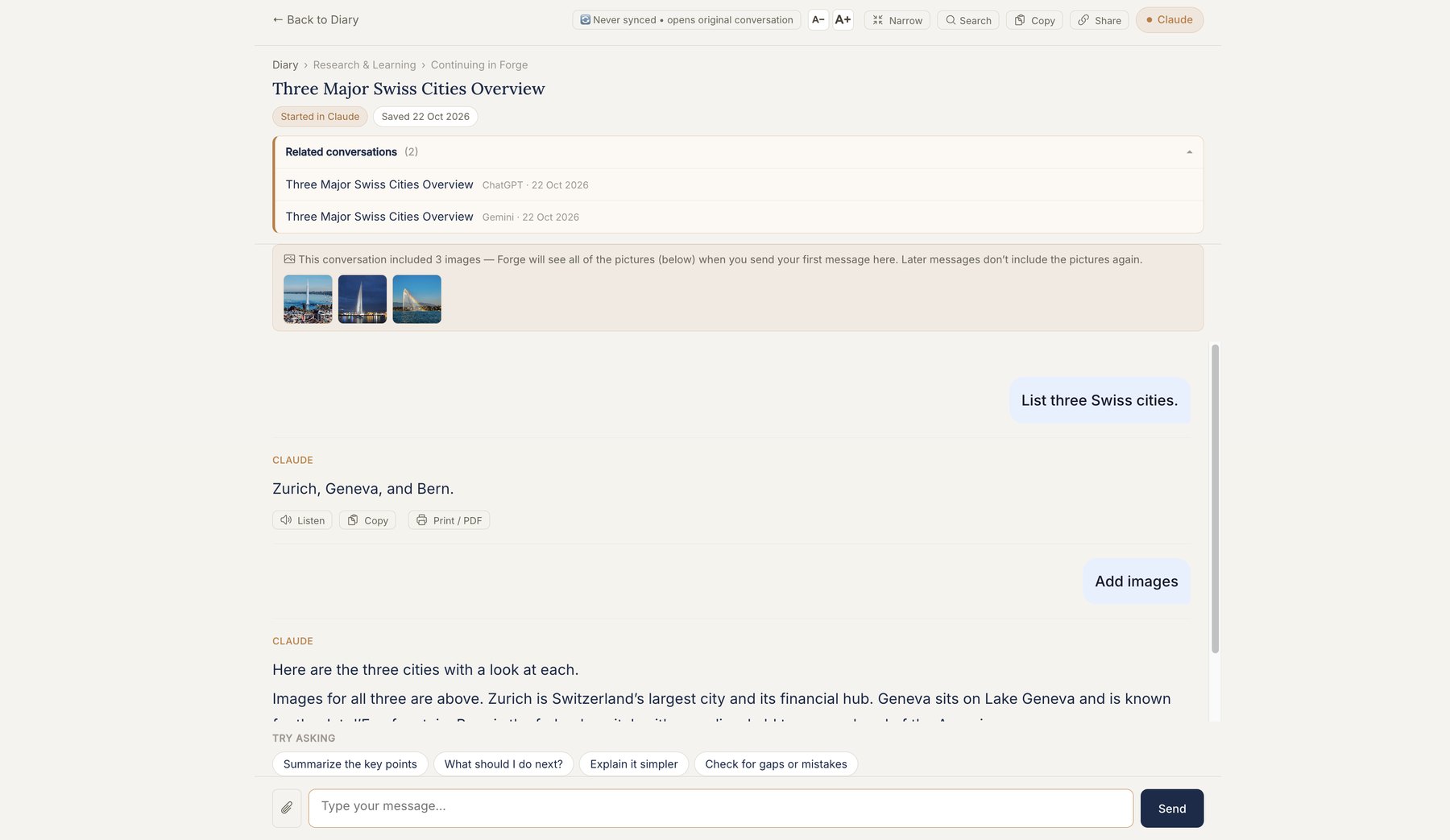
Task: Click the Continuing in Forge breadcrumb
Action: pyautogui.click(x=479, y=65)
